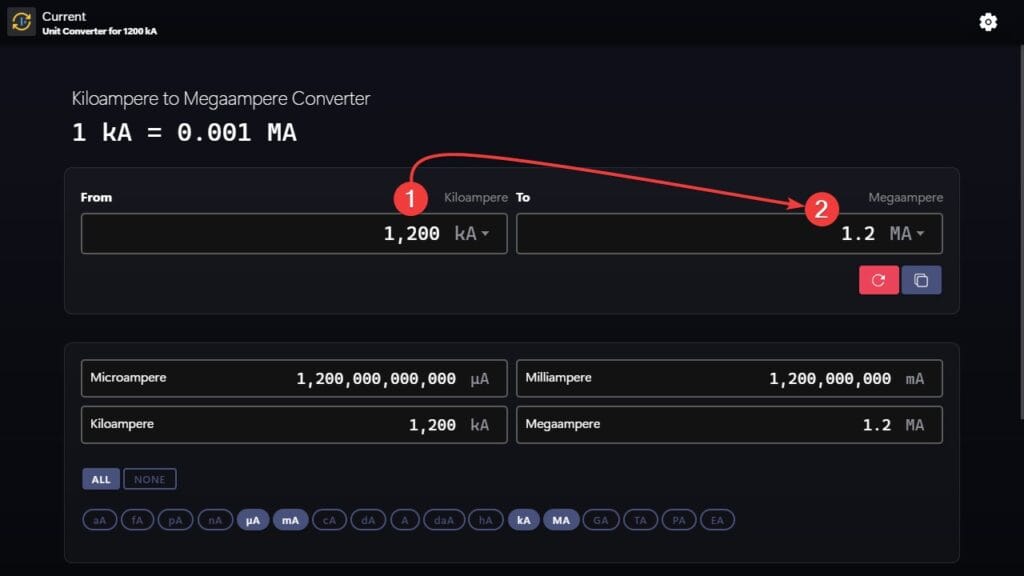Viewport: 1024px width, 576px height.
Task: Toggle the fA unit chip
Action: click(x=137, y=520)
